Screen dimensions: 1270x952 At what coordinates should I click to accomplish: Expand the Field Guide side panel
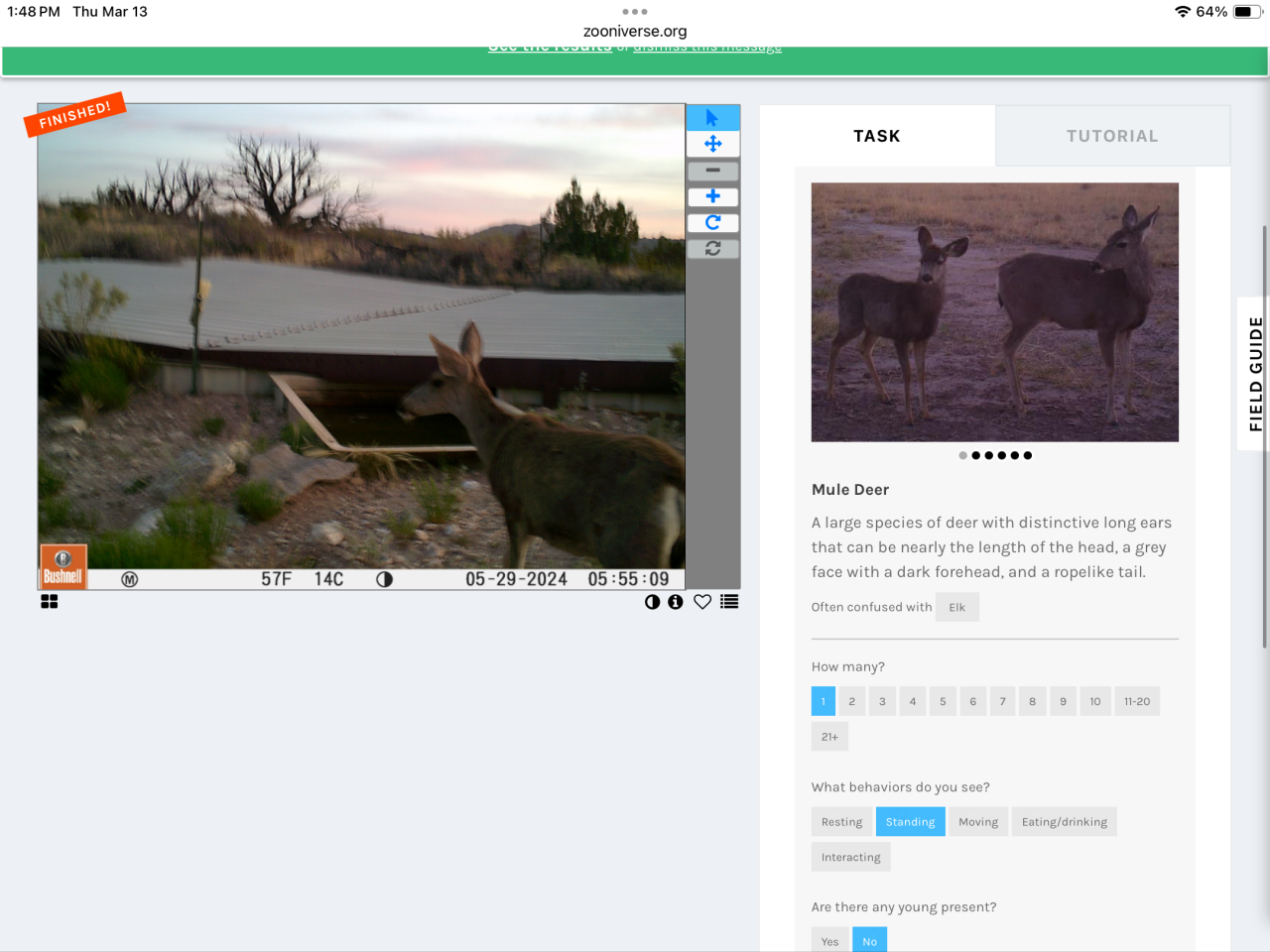[x=1255, y=374]
